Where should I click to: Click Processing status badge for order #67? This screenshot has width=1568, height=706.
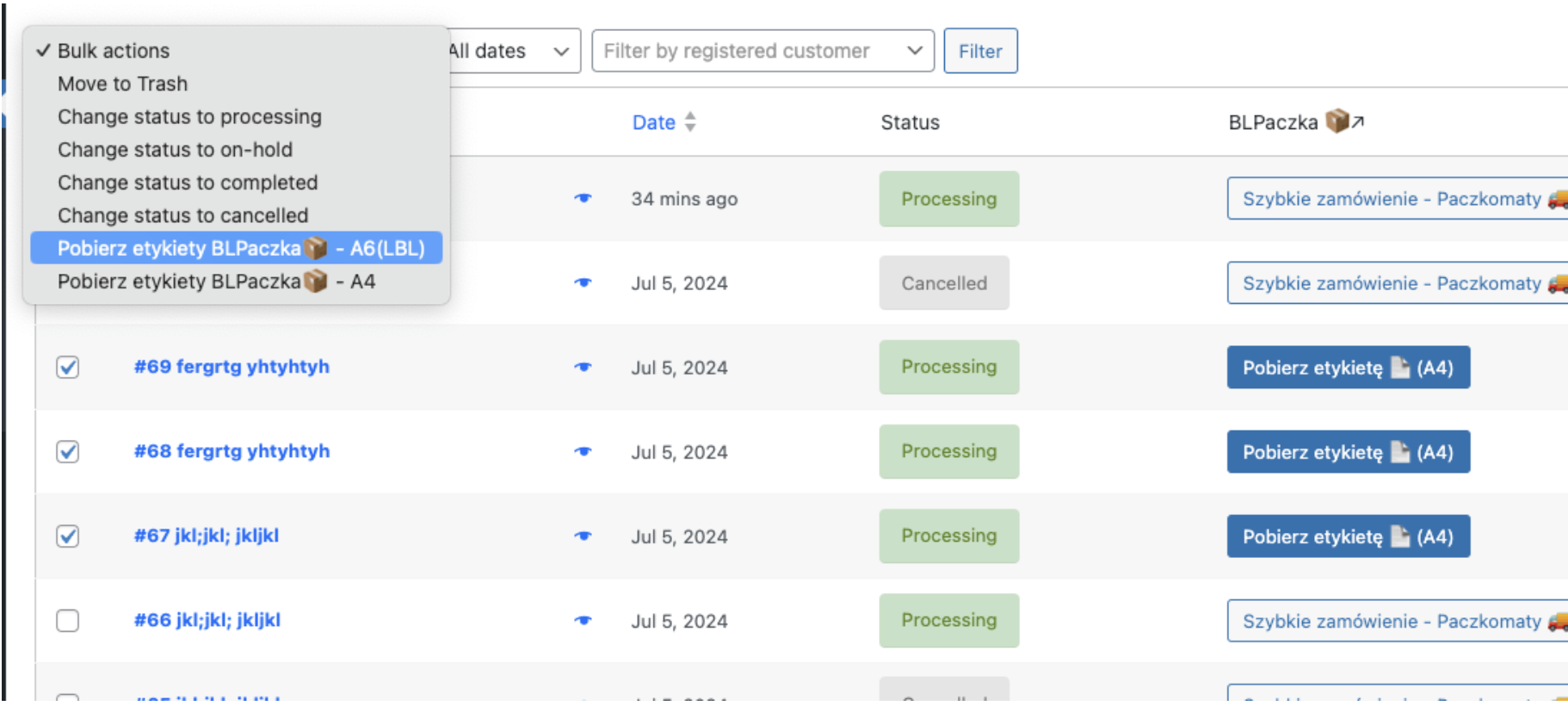coord(949,536)
